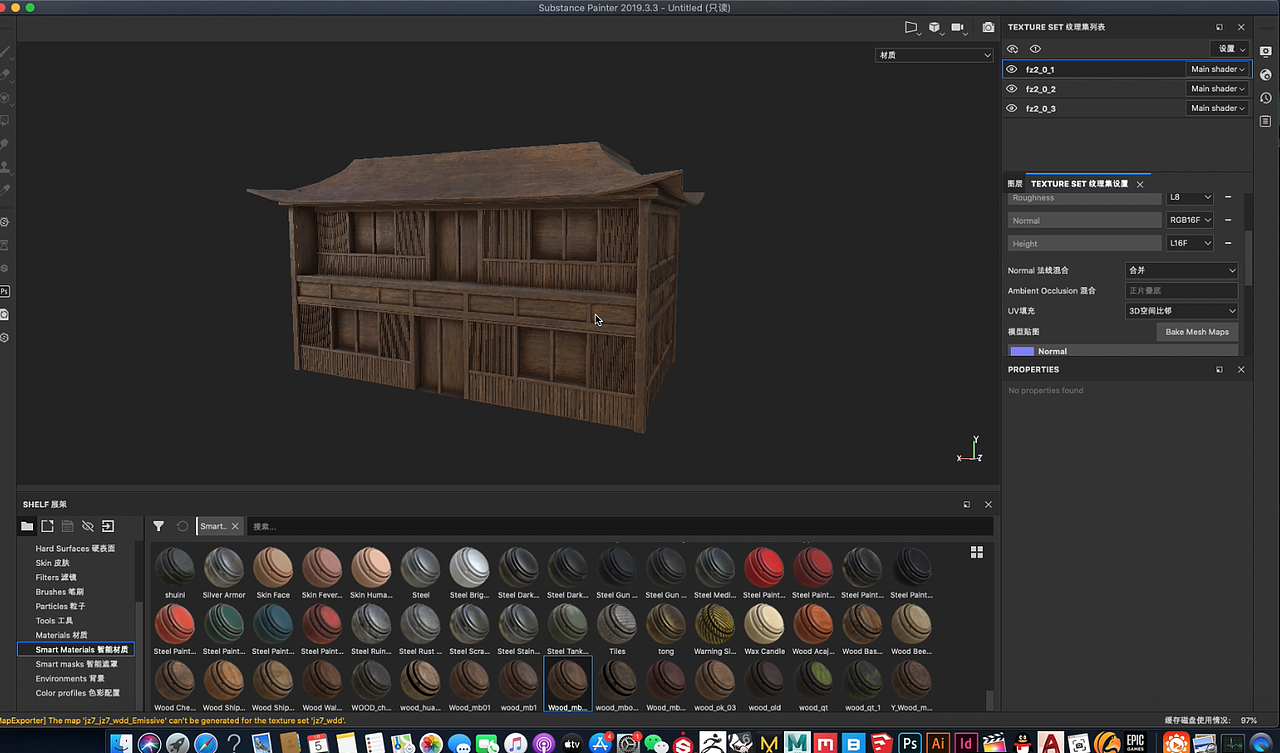Click the Bake Mesh Maps button
Screen dimensions: 1280x753
[x=1197, y=331]
